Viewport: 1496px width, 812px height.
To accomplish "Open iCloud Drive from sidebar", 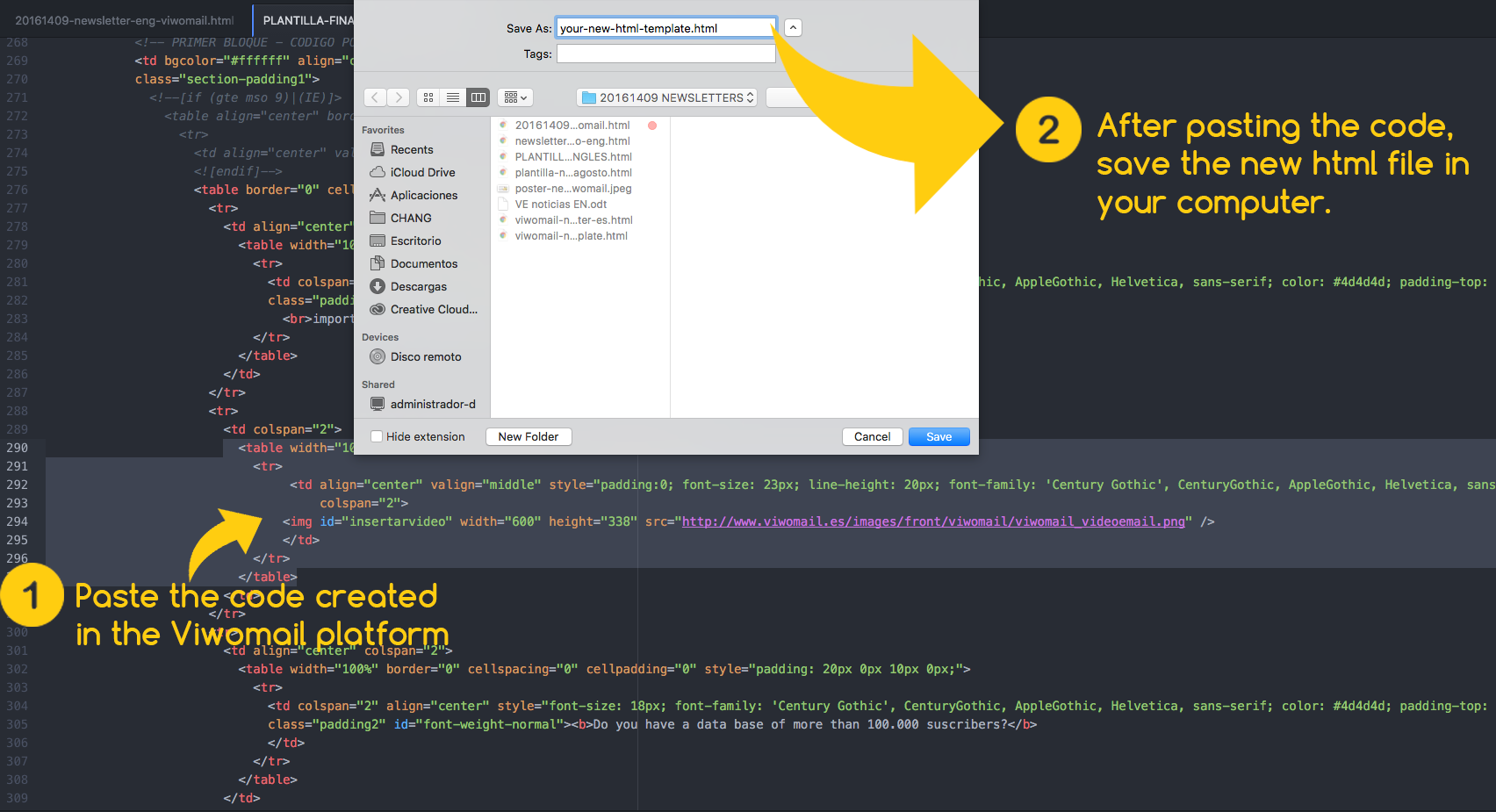I will tap(422, 173).
